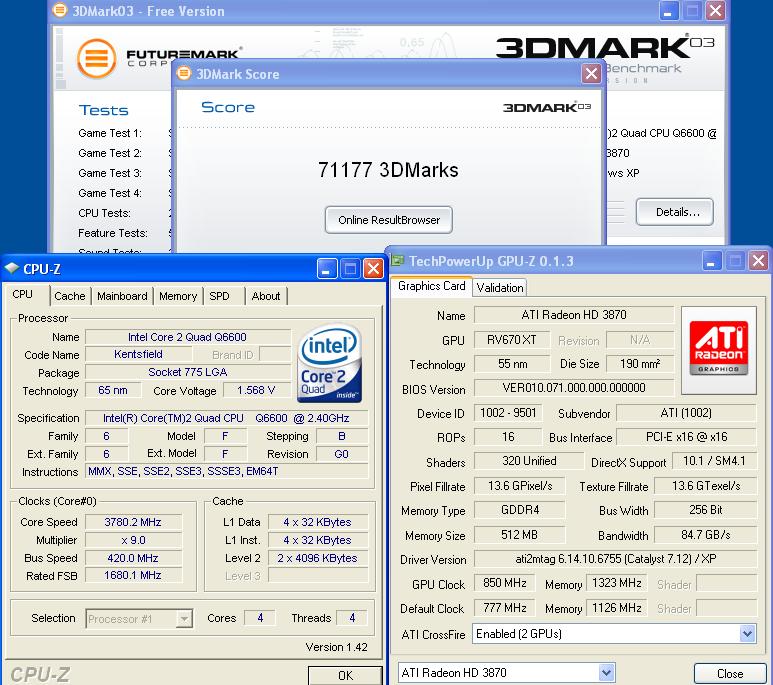
Task: Click the Bandwidth value 84.7 GB/s
Action: pos(705,535)
